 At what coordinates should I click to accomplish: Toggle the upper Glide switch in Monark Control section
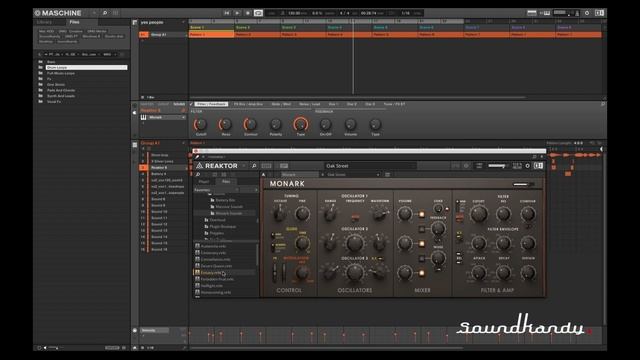[x=273, y=236]
